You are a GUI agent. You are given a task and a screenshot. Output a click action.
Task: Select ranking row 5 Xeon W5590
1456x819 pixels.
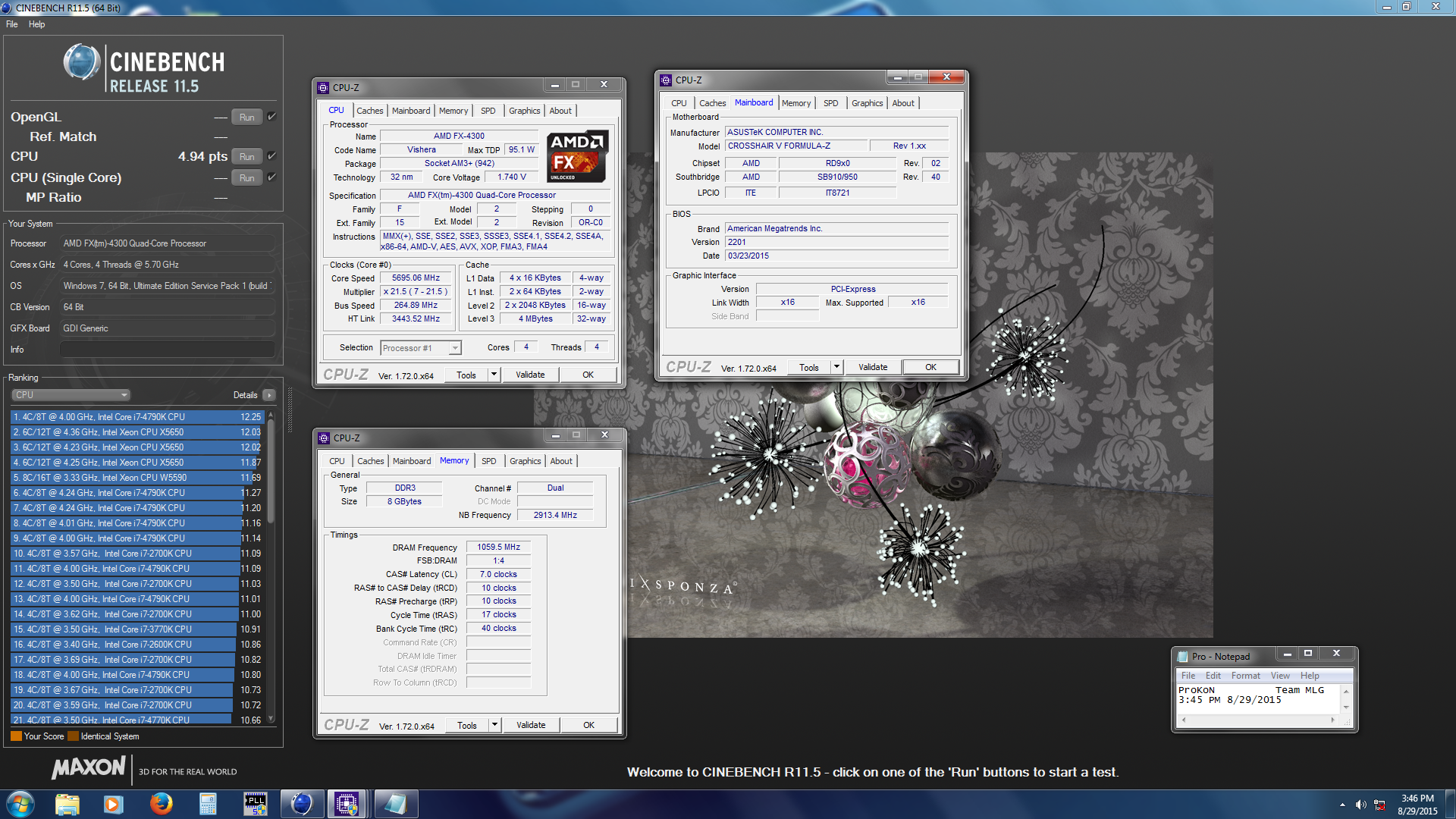pyautogui.click(x=137, y=478)
